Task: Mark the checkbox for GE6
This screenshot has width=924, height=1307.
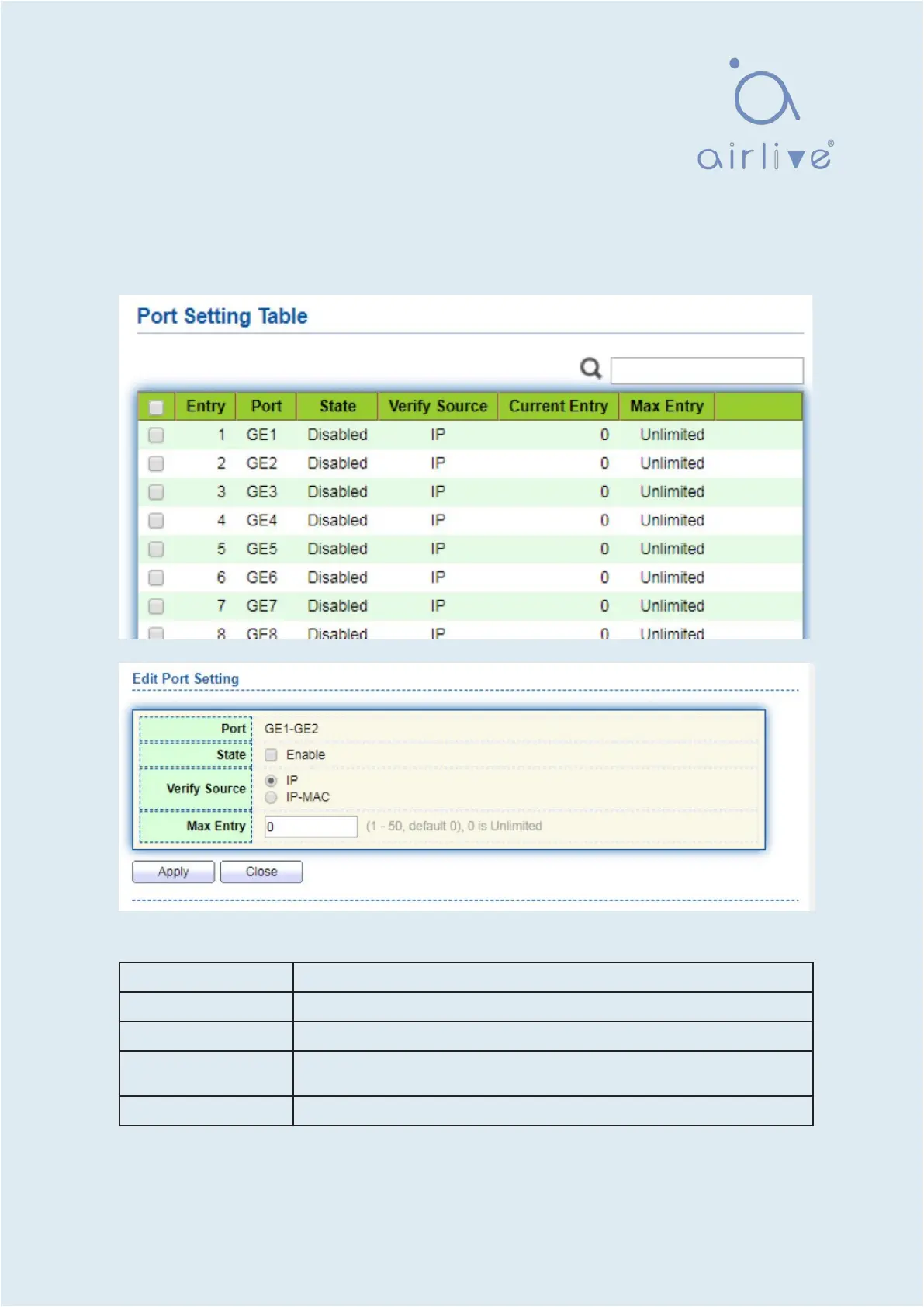Action: [x=156, y=578]
